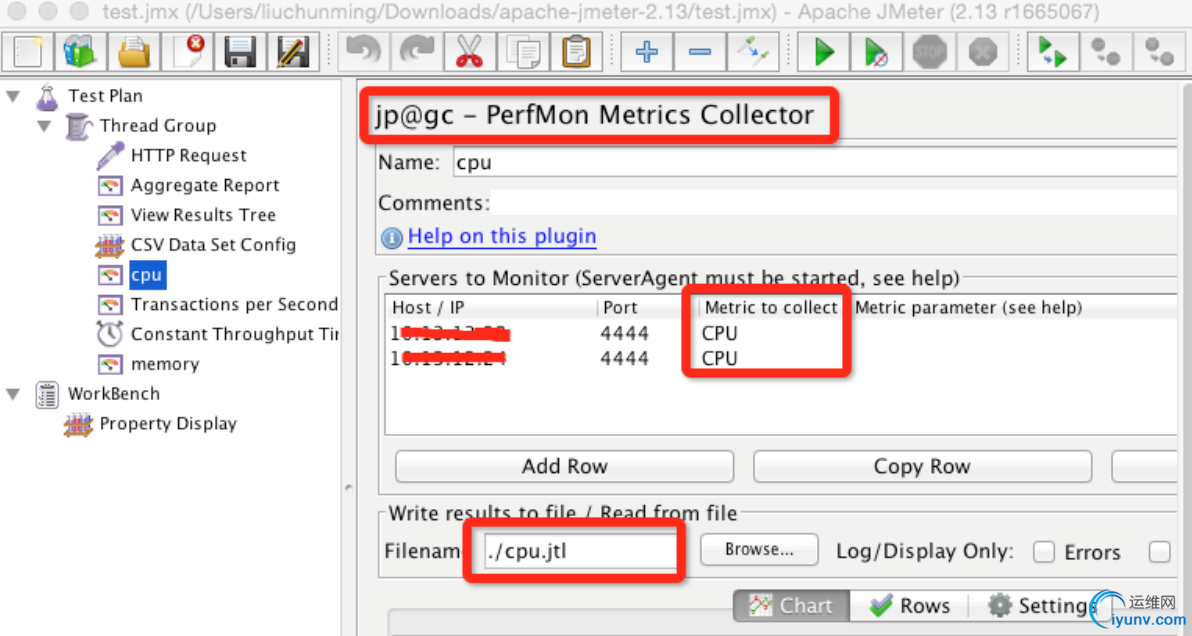The height and width of the screenshot is (636, 1192).
Task: Click Save Test Plan As icon
Action: 293,52
